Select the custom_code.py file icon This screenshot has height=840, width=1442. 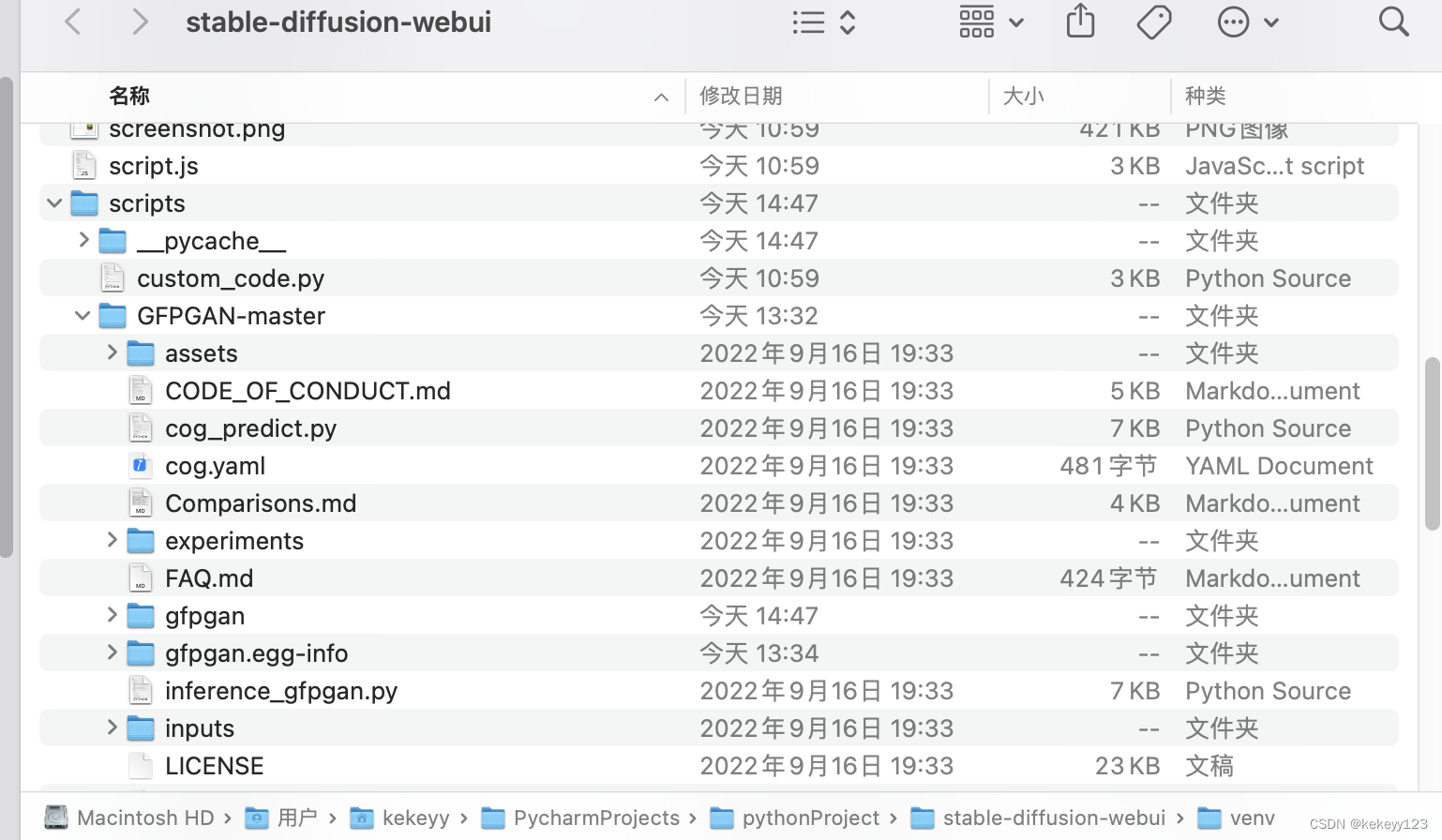coord(113,277)
